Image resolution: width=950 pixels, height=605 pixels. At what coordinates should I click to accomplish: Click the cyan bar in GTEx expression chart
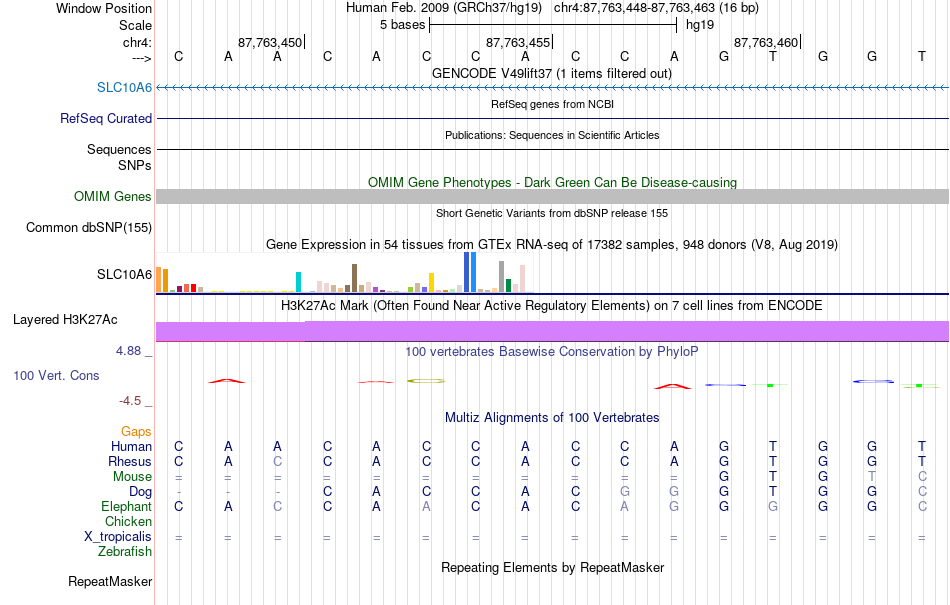click(x=298, y=282)
